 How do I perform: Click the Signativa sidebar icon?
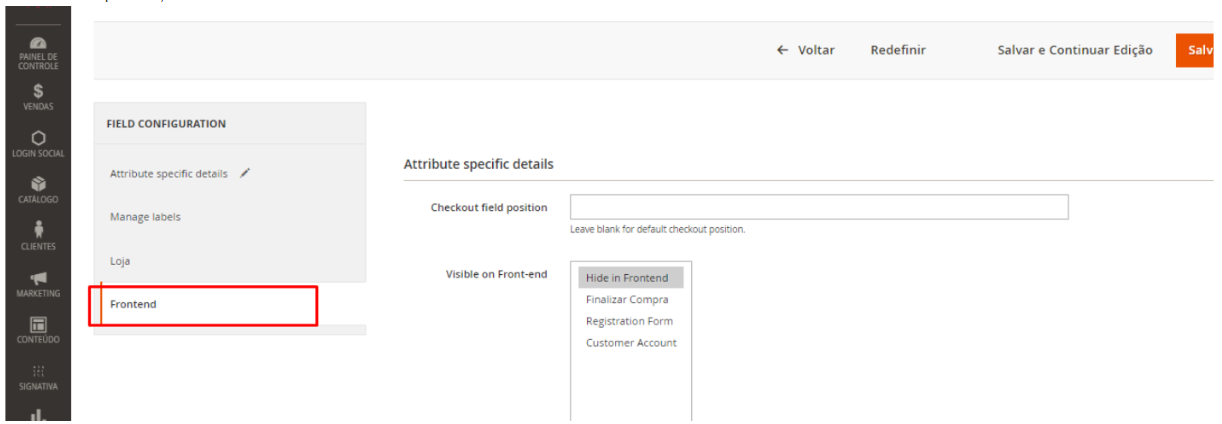pyautogui.click(x=38, y=371)
